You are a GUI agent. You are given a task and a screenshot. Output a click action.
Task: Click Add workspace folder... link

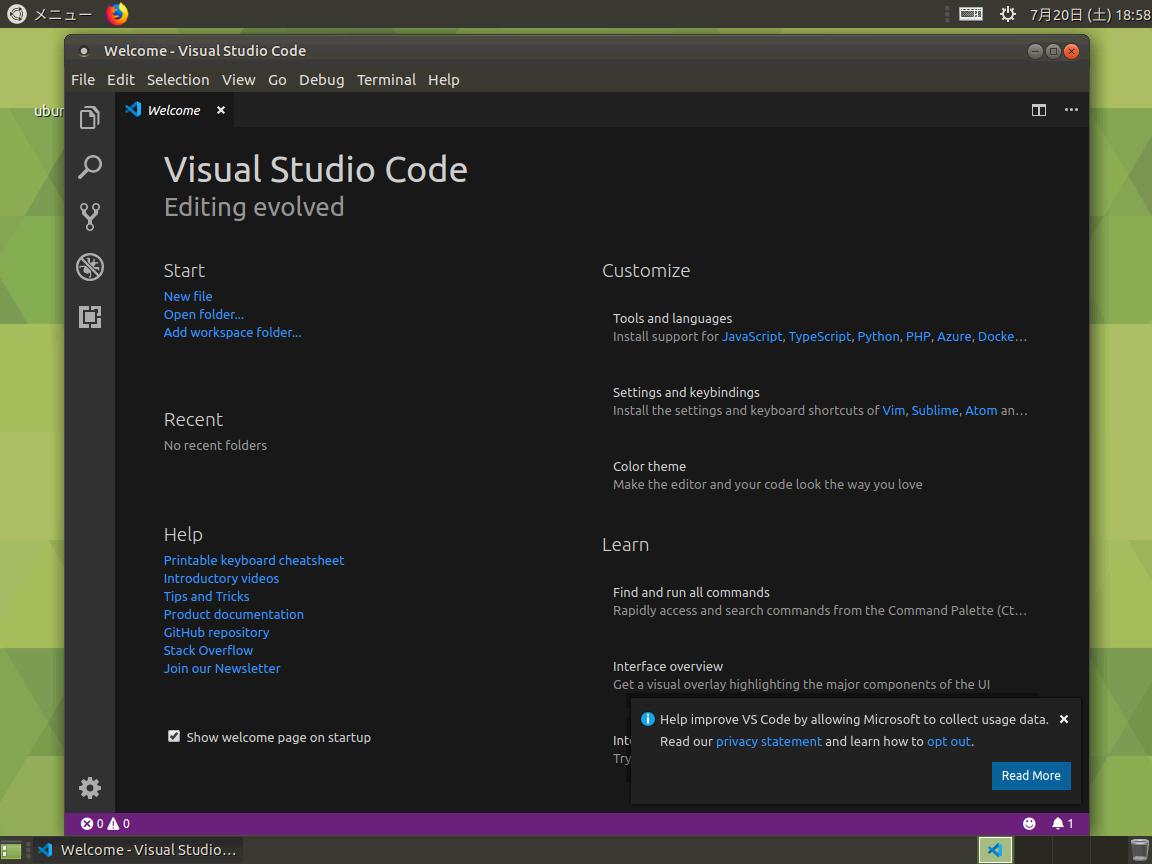(x=232, y=333)
